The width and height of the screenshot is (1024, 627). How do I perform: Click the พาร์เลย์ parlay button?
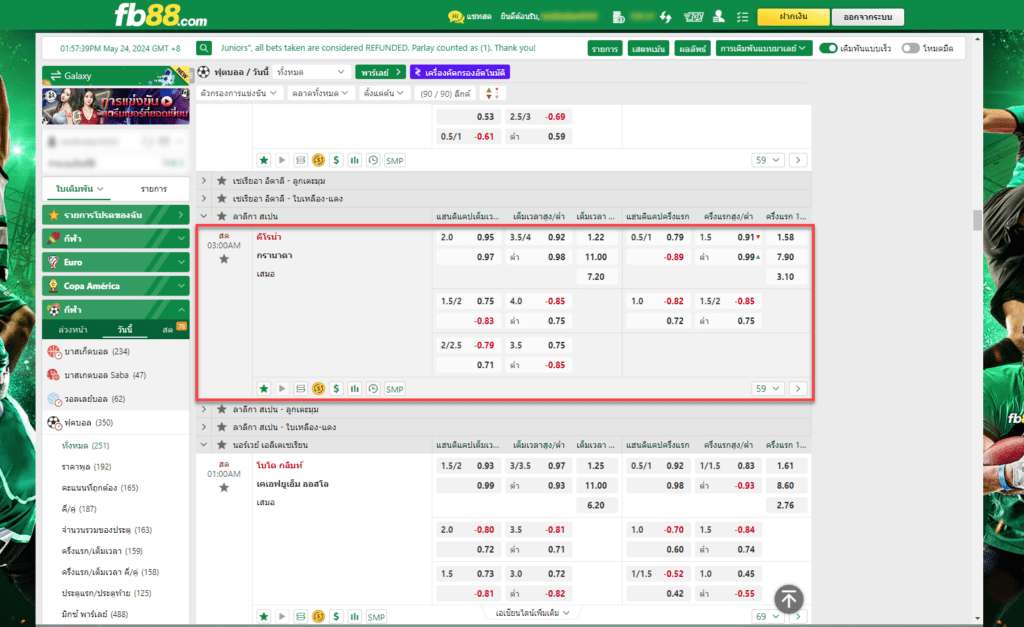coord(380,72)
